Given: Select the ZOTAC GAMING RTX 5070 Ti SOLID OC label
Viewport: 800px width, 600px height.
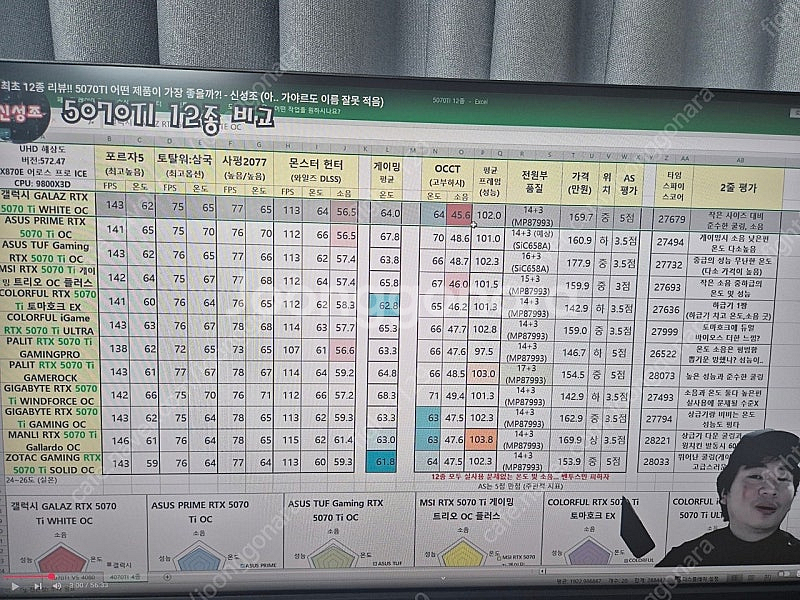Looking at the screenshot, I should coord(52,463).
